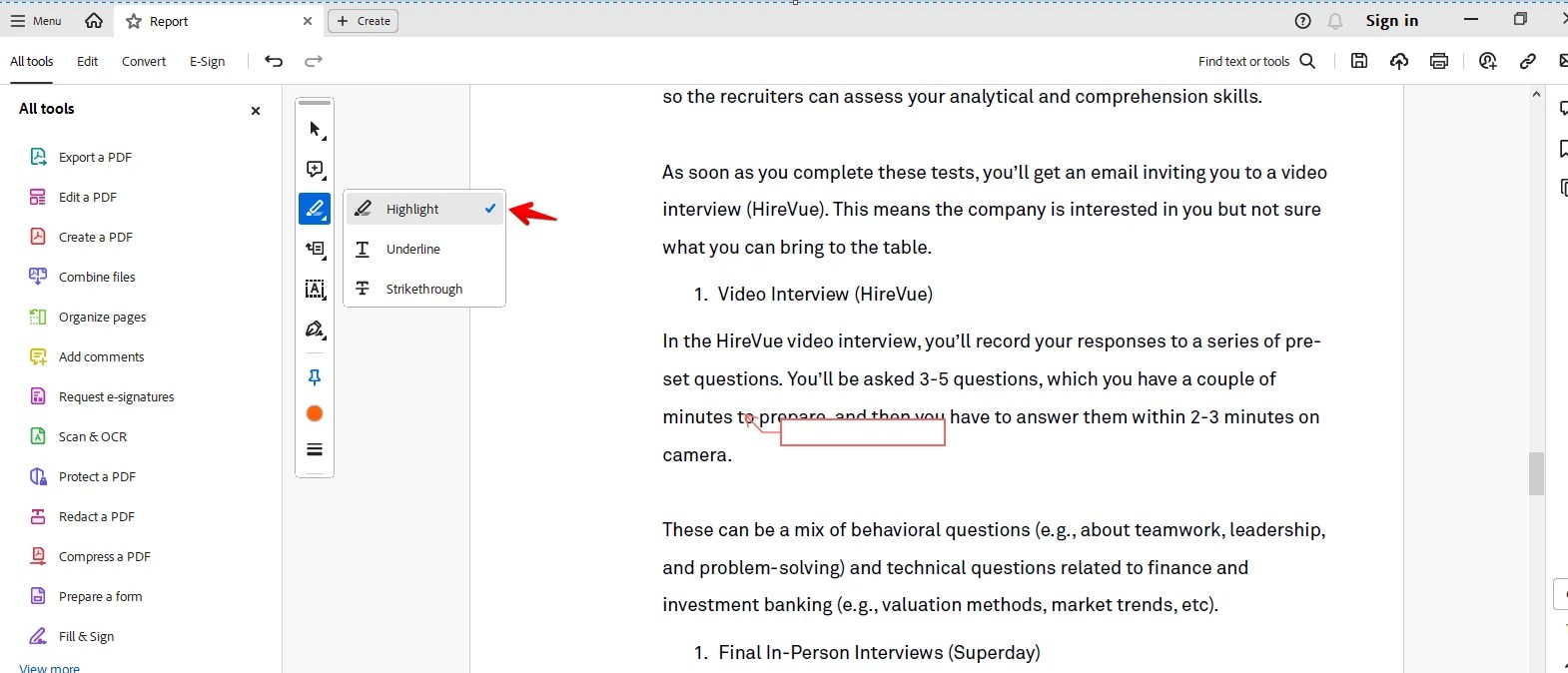Choose Strikethrough from the flyout menu

424,289
